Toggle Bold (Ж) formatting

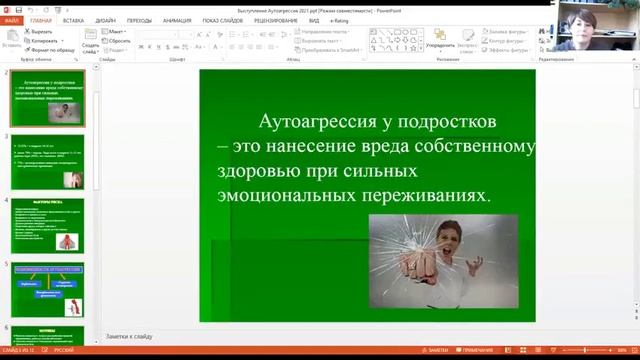(x=141, y=47)
